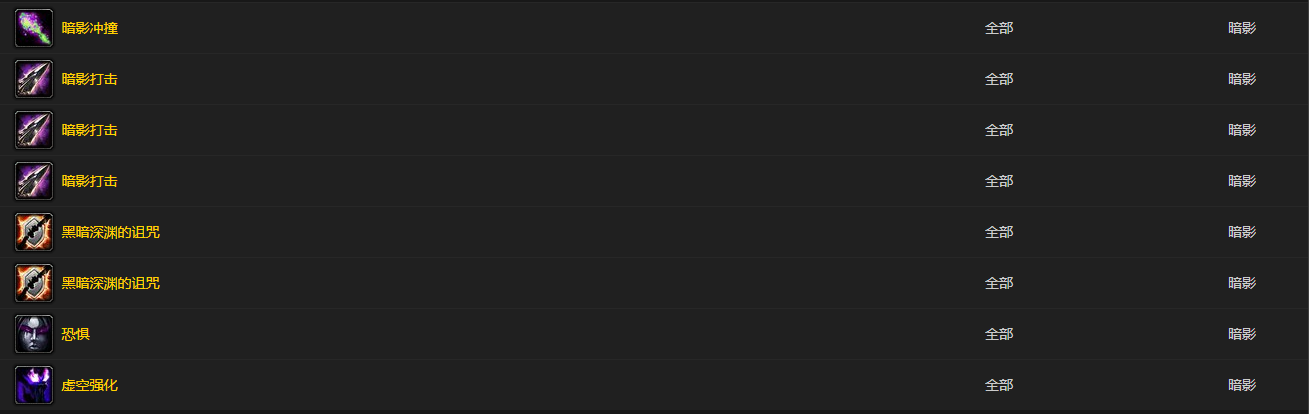Click 全部 in the 虚空强化 row
This screenshot has width=1309, height=414.
click(999, 385)
